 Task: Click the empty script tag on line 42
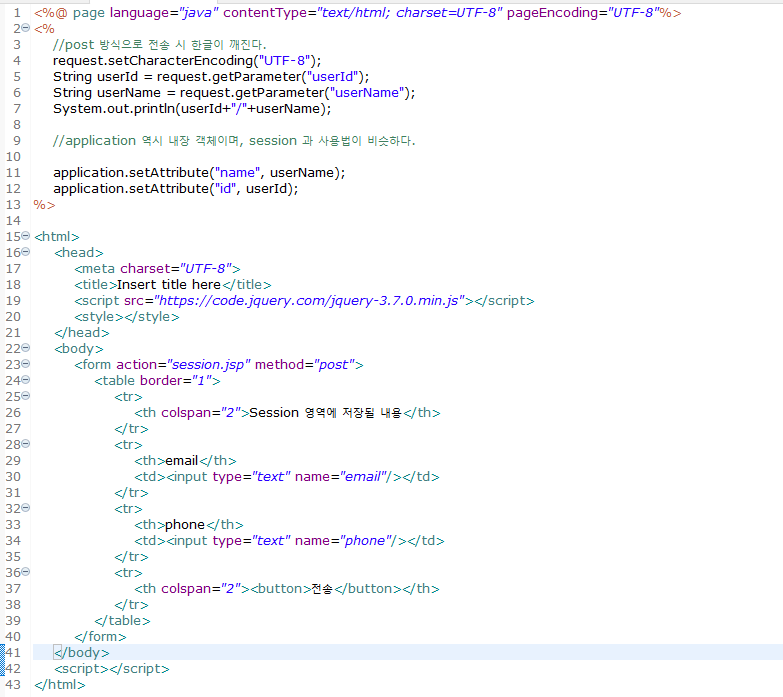pos(112,669)
